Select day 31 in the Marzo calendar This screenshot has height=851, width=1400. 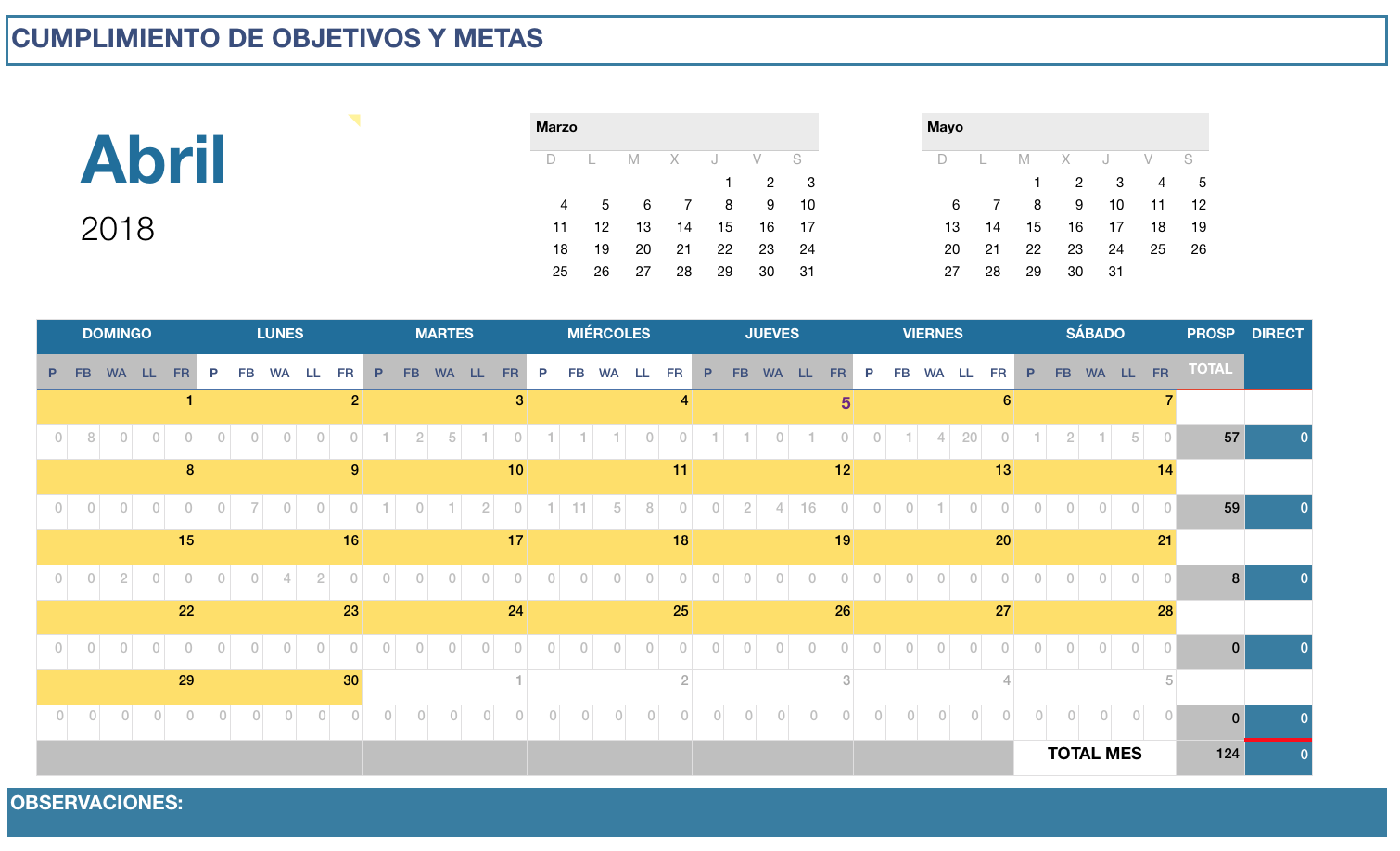pos(807,272)
